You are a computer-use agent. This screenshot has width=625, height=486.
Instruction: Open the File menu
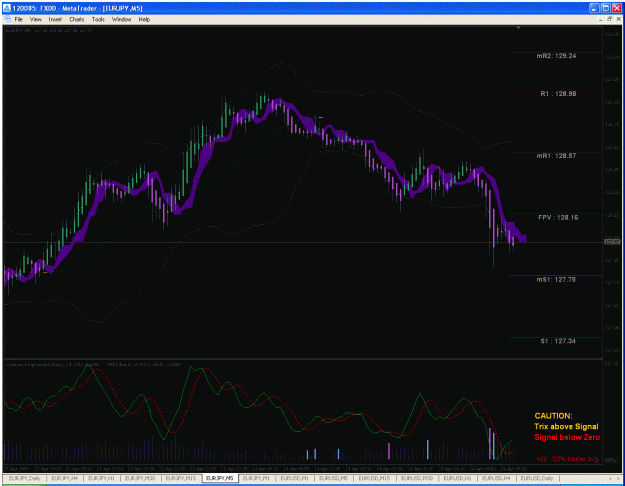pos(18,19)
